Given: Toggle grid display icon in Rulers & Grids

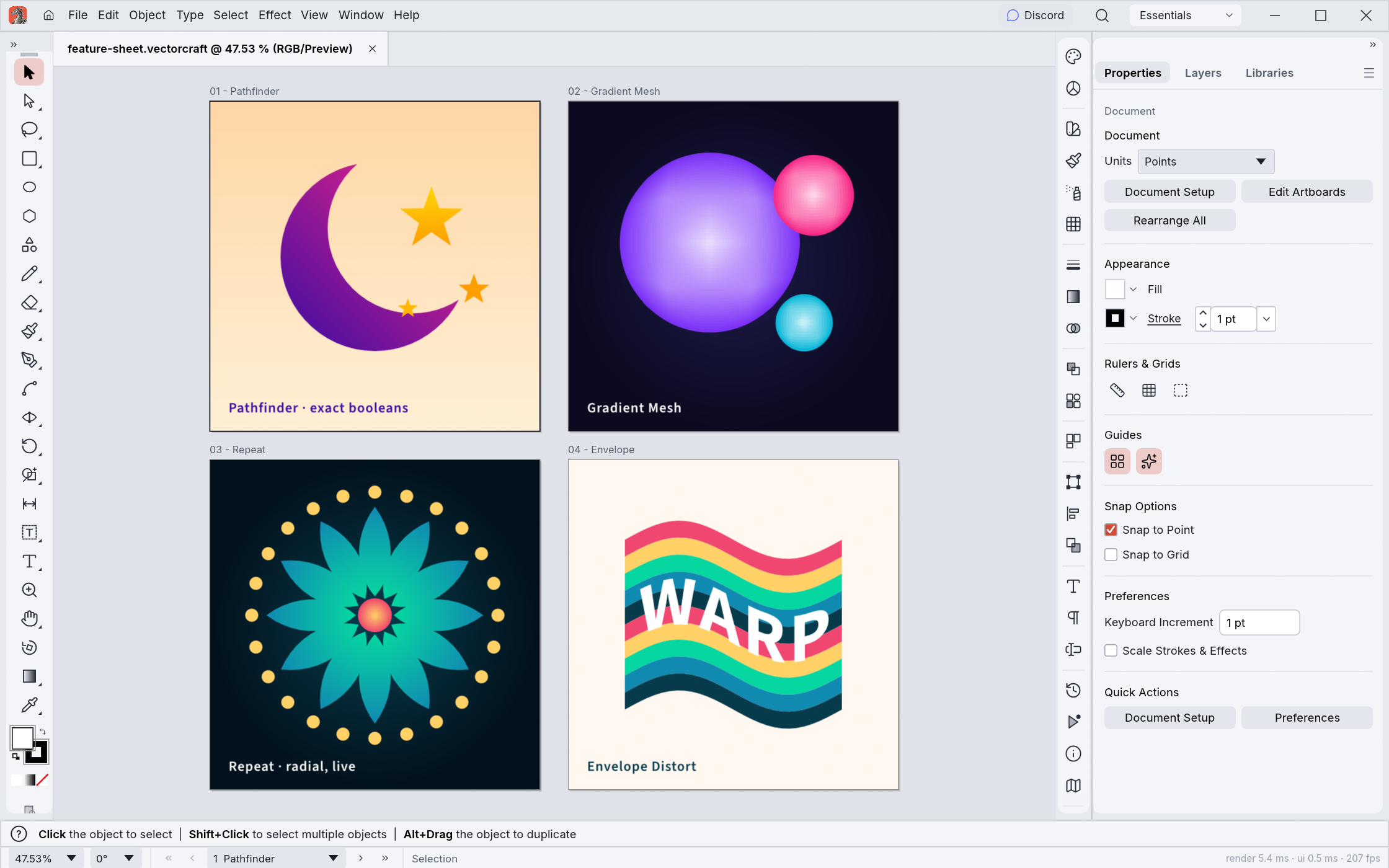Looking at the screenshot, I should point(1149,391).
